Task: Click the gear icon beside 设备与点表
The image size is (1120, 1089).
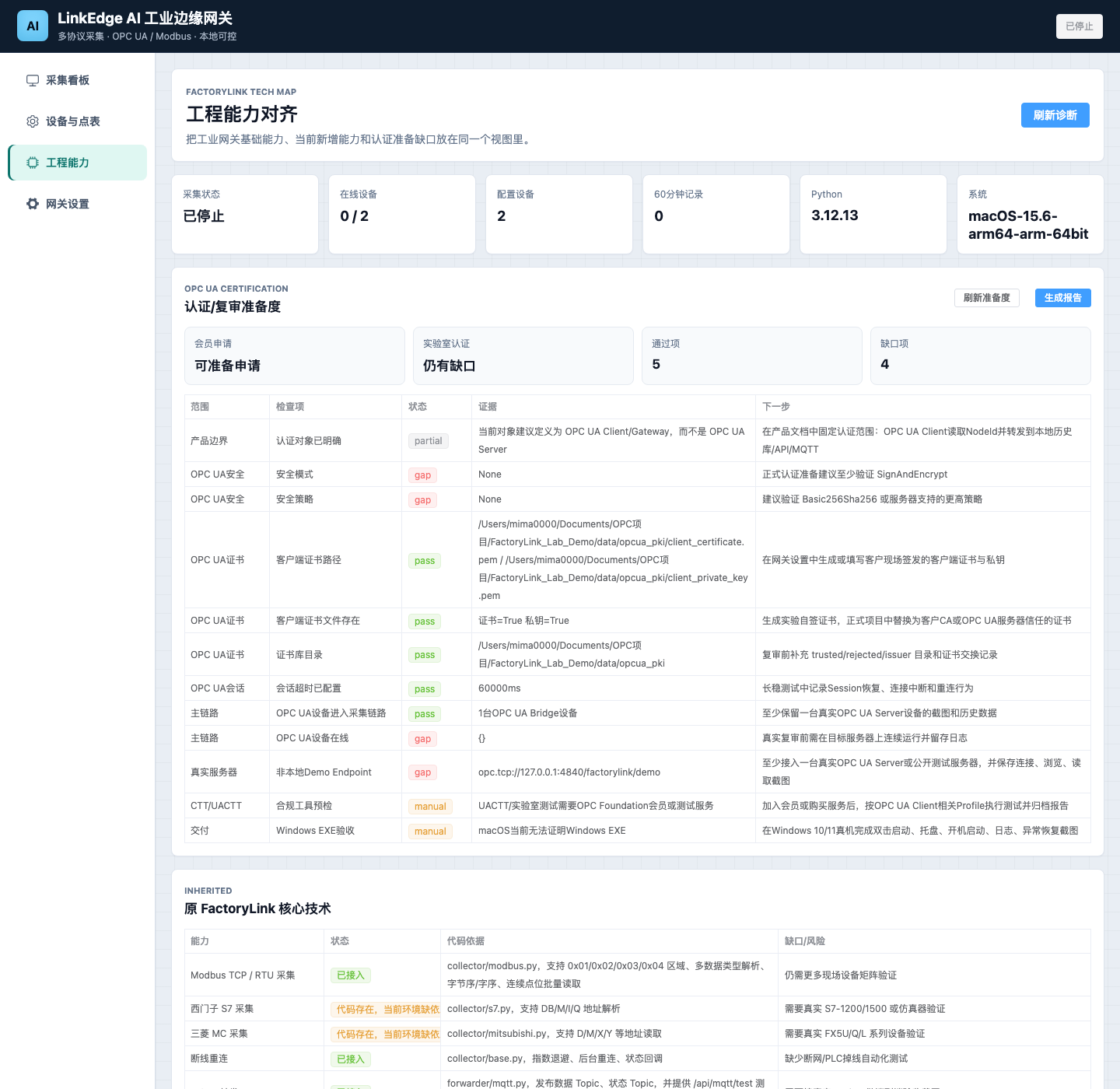Action: pos(33,121)
